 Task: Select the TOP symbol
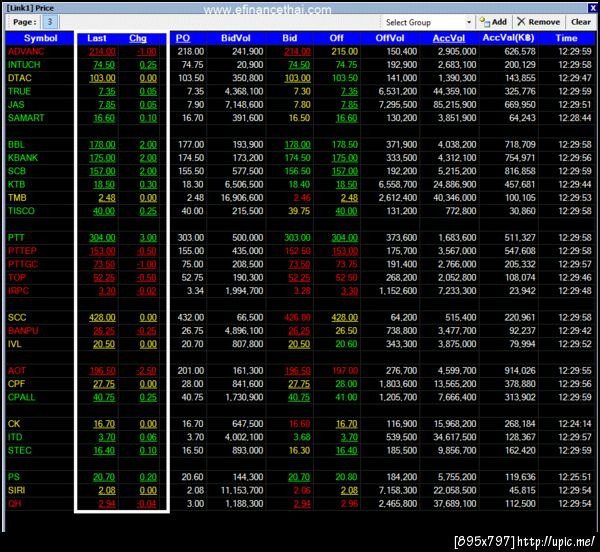pyautogui.click(x=17, y=277)
